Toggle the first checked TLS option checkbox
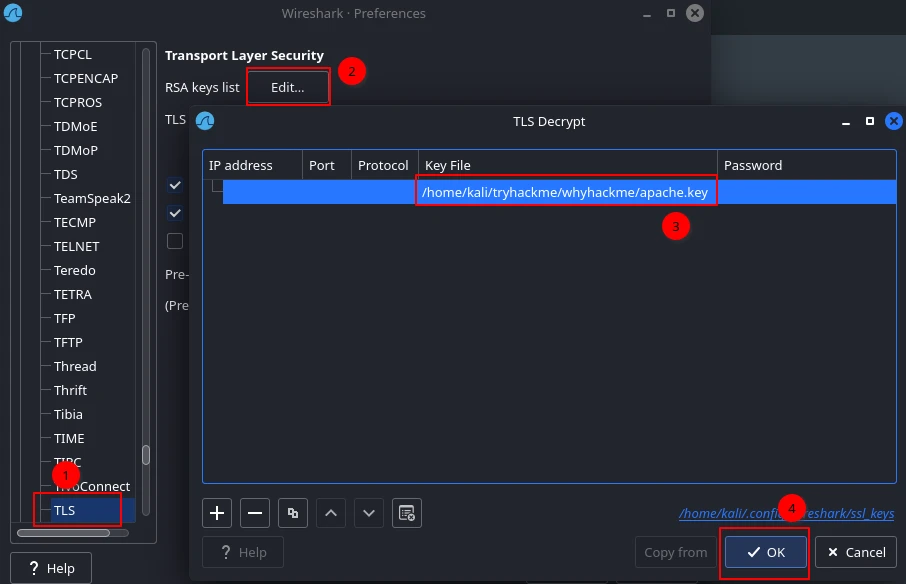The height and width of the screenshot is (584, 906). point(175,186)
